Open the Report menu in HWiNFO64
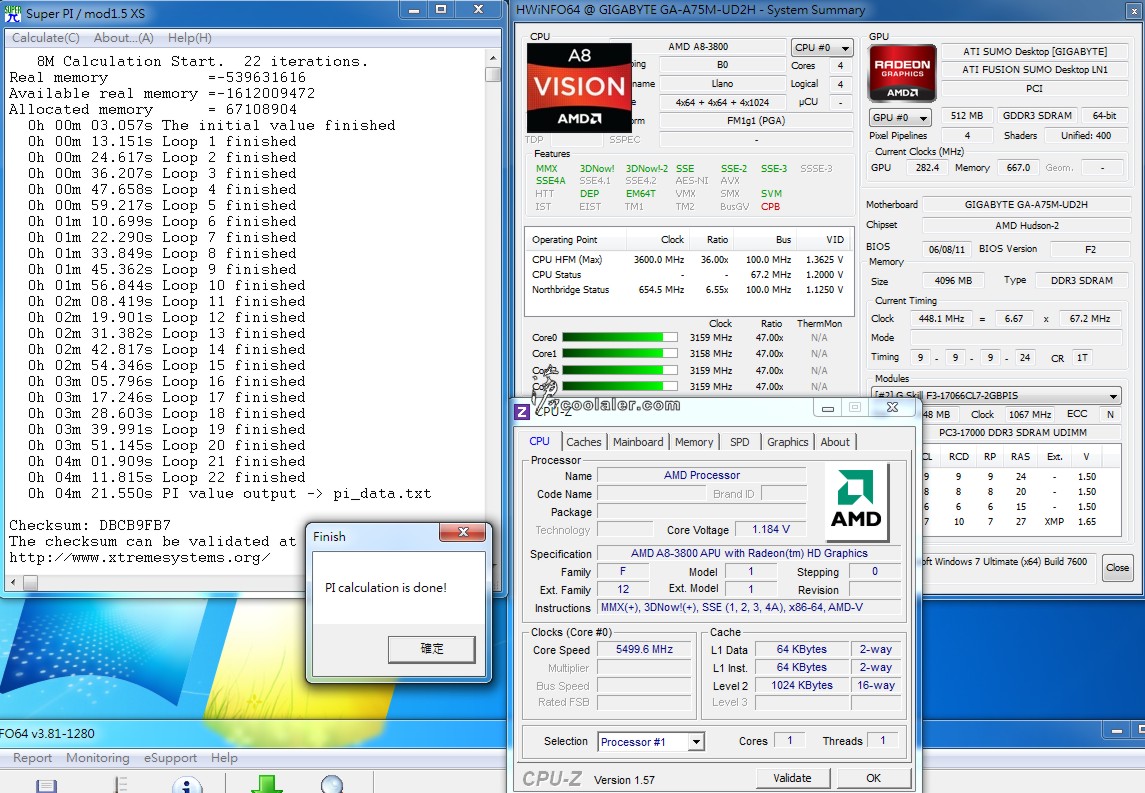1145x793 pixels. point(32,758)
